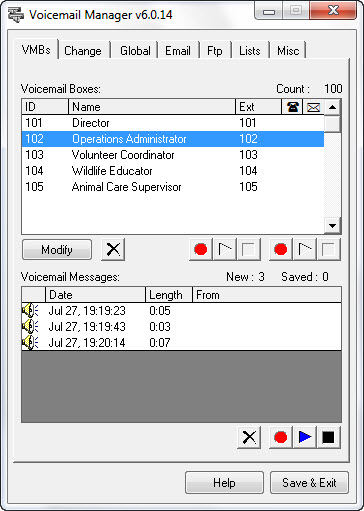Click the Help button
The image size is (364, 511).
click(x=224, y=483)
